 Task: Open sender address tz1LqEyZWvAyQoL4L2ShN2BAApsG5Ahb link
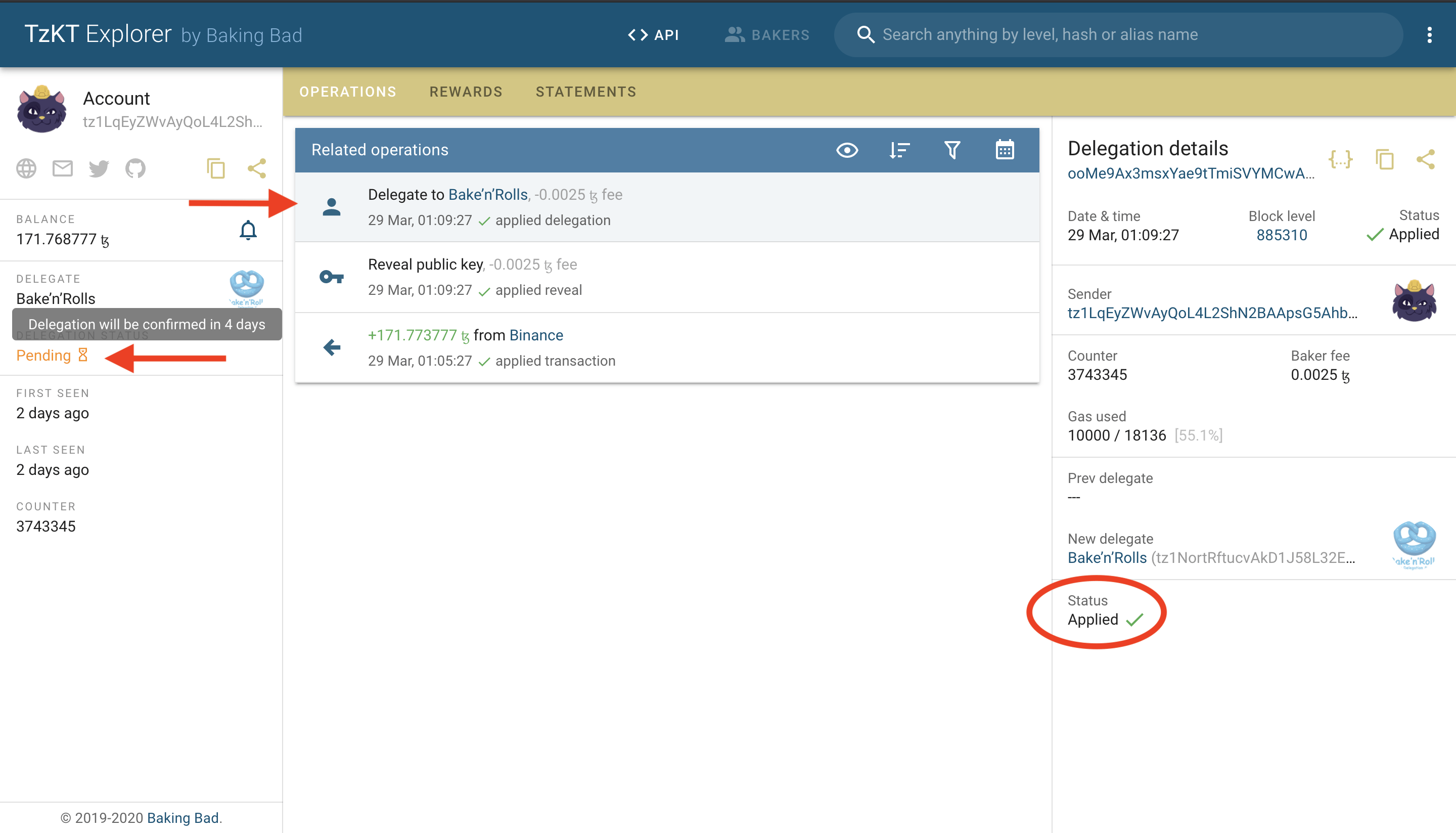(x=1212, y=313)
